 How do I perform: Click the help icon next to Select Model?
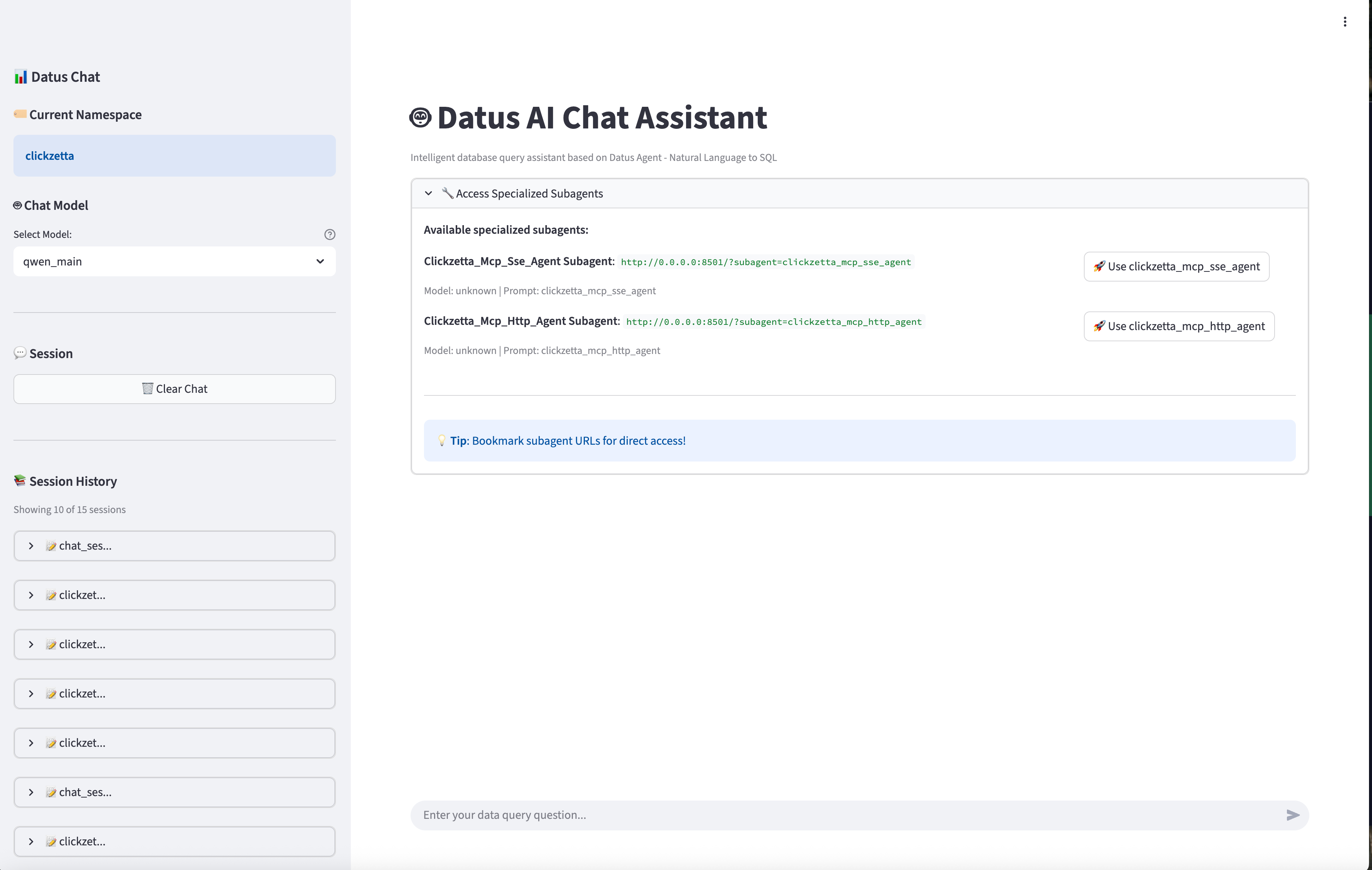click(x=329, y=234)
